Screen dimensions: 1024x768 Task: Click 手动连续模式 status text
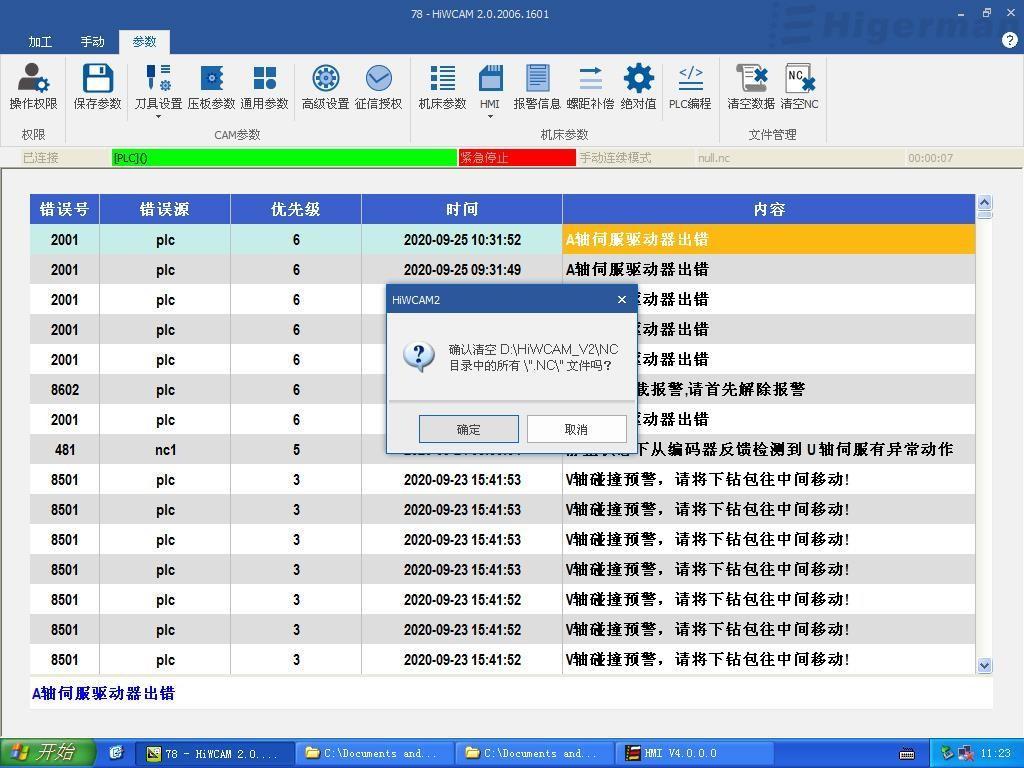pos(615,157)
